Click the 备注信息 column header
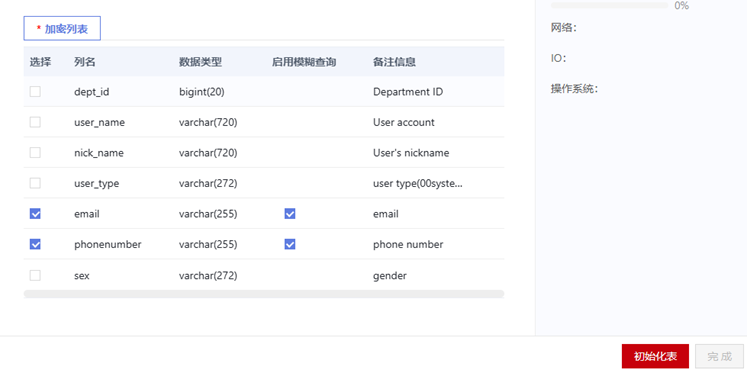Screen dimensions: 747x373 coord(394,62)
